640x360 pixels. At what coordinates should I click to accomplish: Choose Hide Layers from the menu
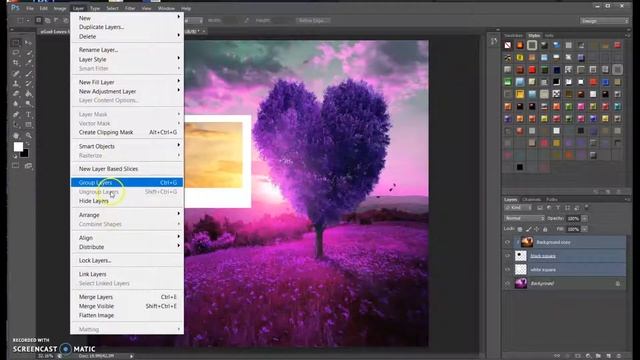[x=127, y=201]
